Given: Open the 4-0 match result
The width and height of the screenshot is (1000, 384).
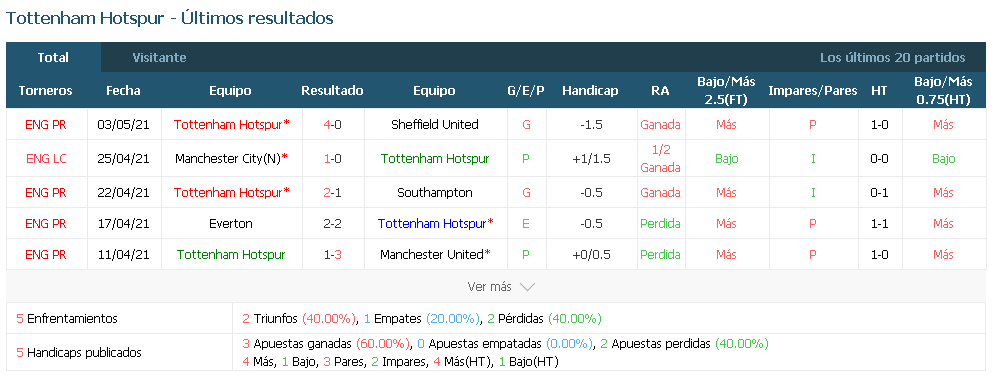Looking at the screenshot, I should [x=332, y=125].
